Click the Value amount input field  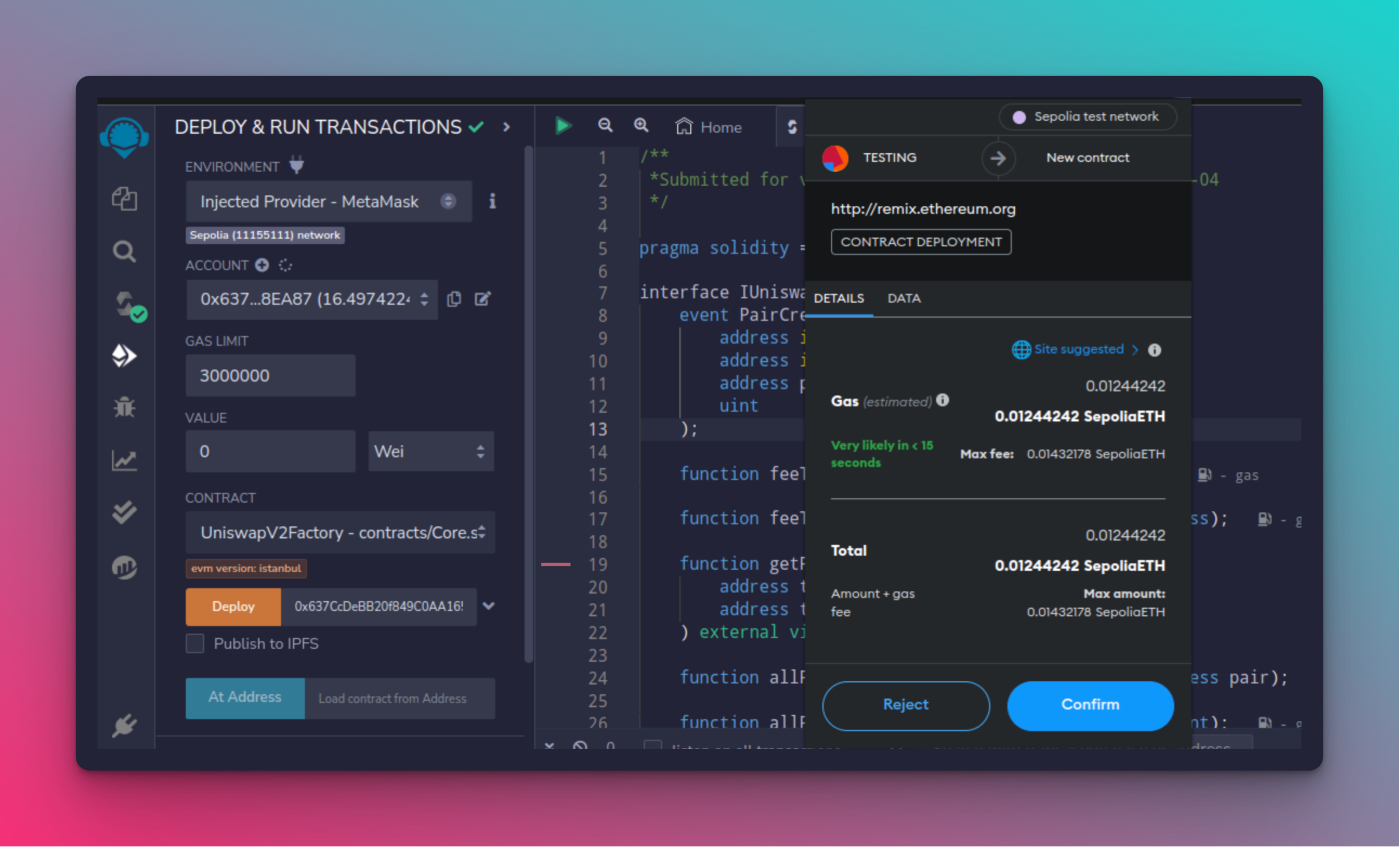click(270, 451)
